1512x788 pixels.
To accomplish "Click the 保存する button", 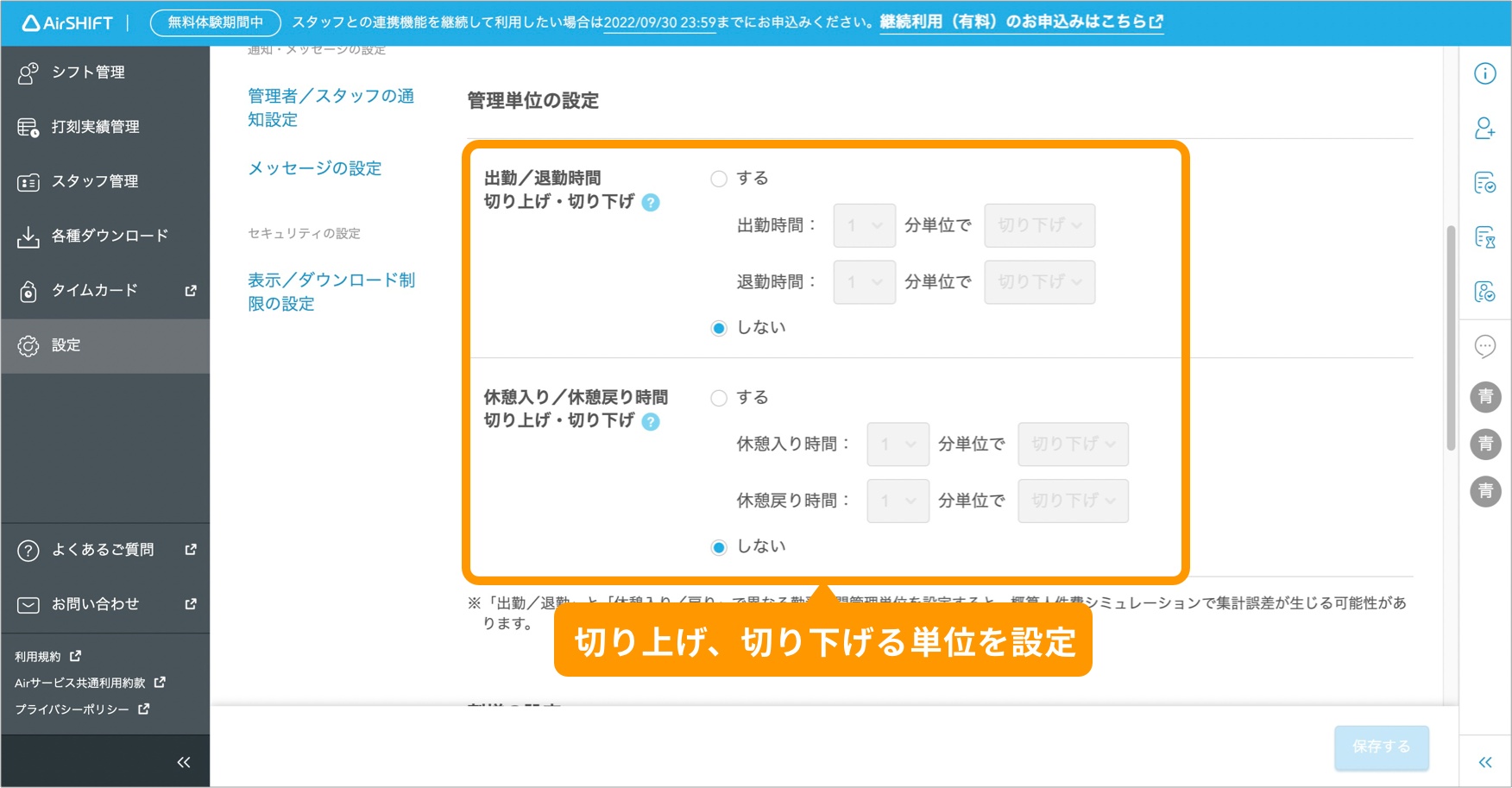I will tap(1381, 747).
